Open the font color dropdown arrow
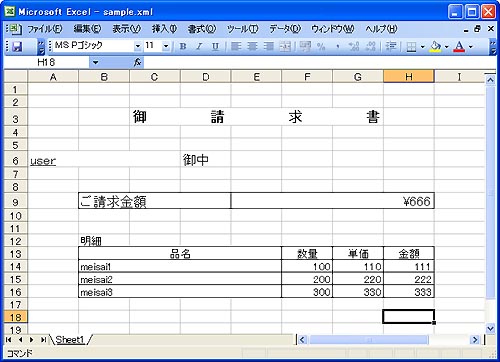500x362 pixels. click(x=471, y=47)
